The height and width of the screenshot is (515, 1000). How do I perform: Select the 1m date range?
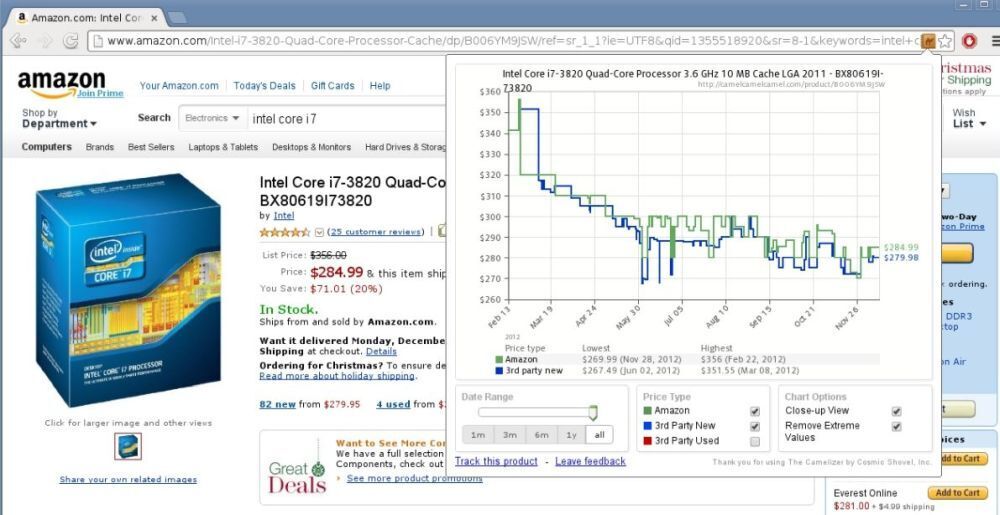coord(478,435)
